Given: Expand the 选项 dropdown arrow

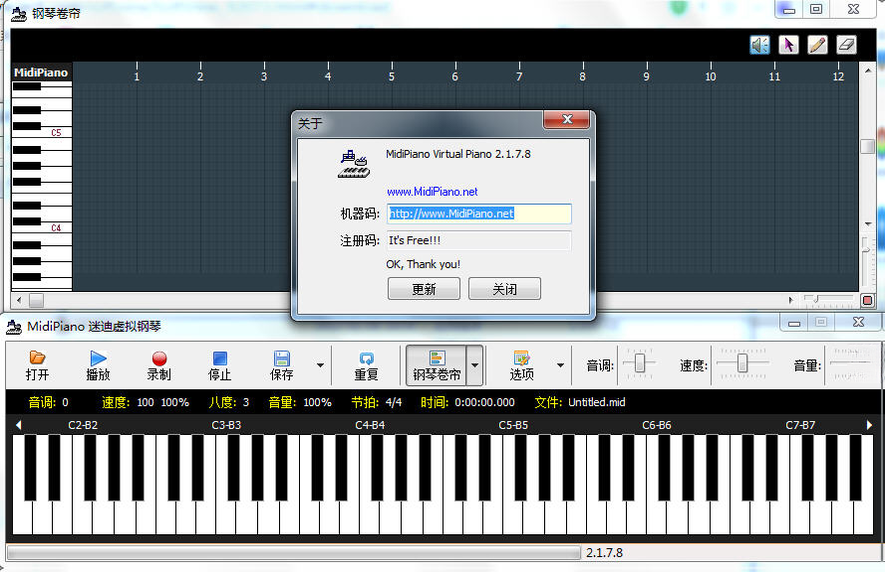Looking at the screenshot, I should [560, 365].
